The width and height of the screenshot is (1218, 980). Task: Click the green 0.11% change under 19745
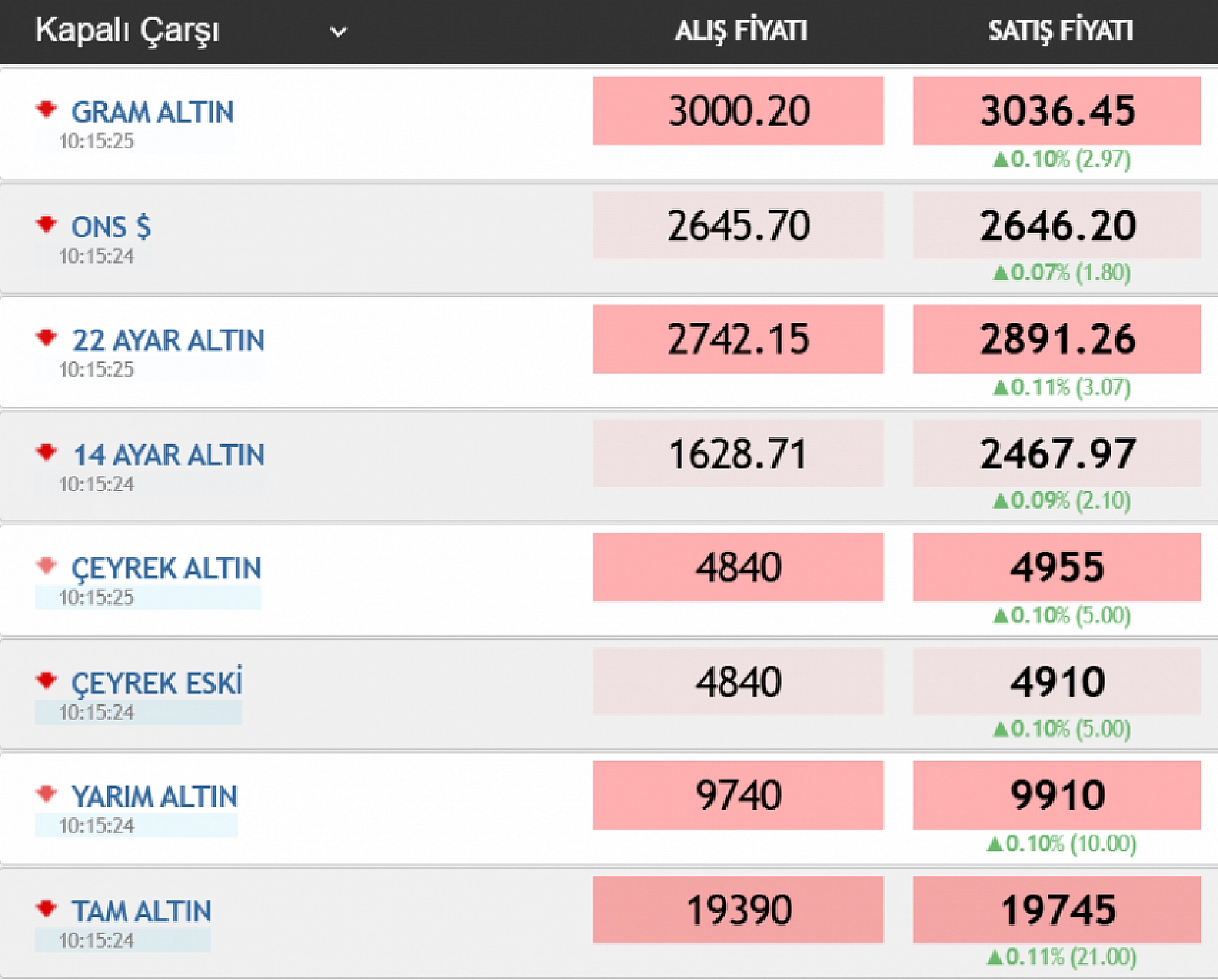[1061, 957]
